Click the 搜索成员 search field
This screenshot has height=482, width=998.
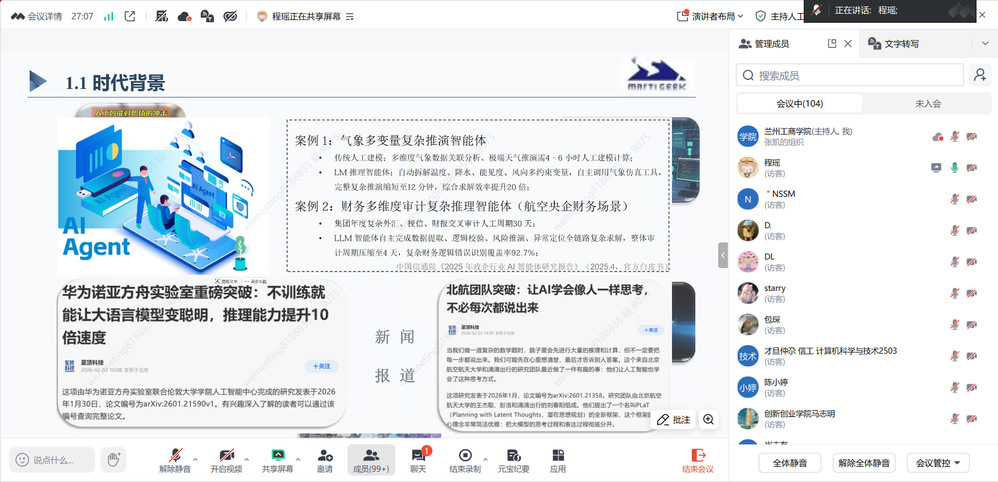850,75
